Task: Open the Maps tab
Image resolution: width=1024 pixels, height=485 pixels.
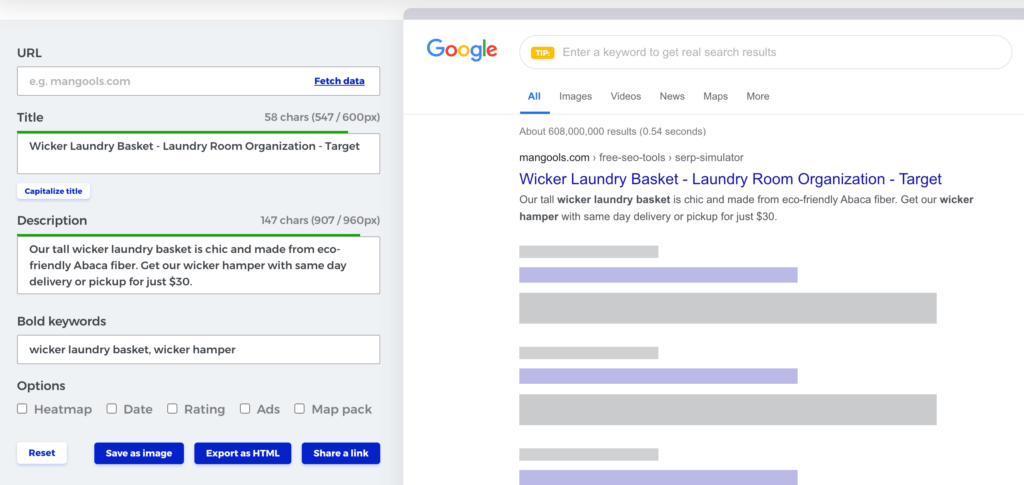Action: 716,97
